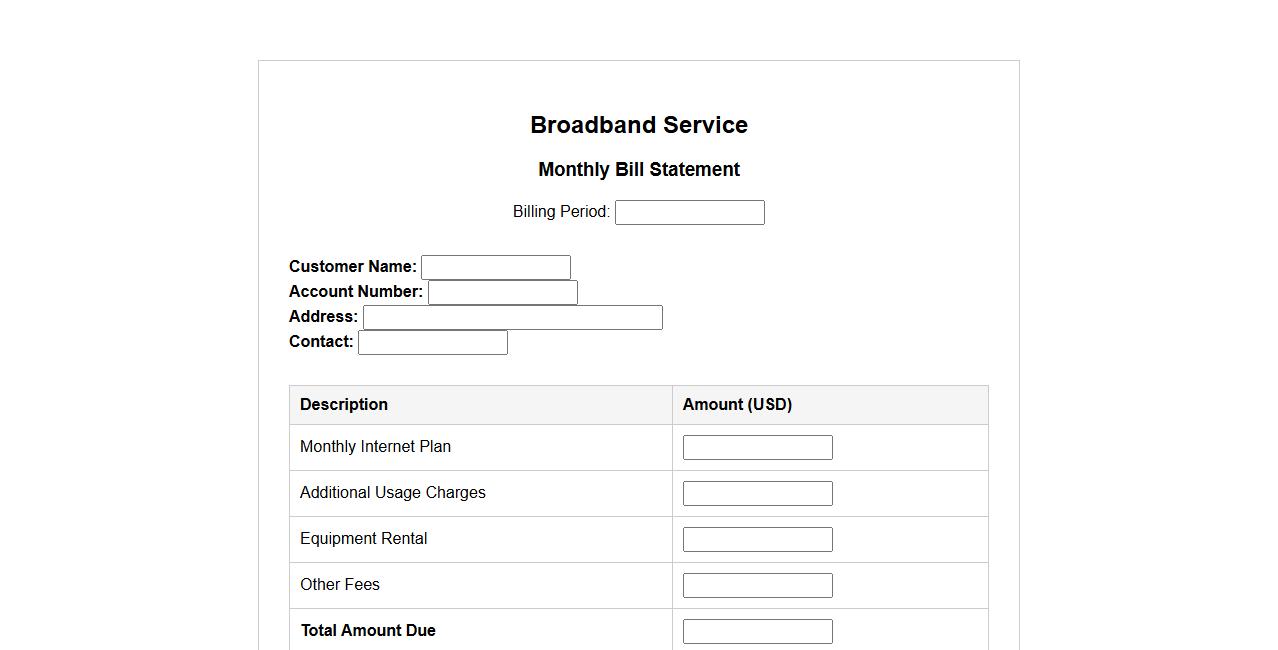Focus the Equipment Rental amount input
This screenshot has height=650, width=1278.
tap(757, 539)
